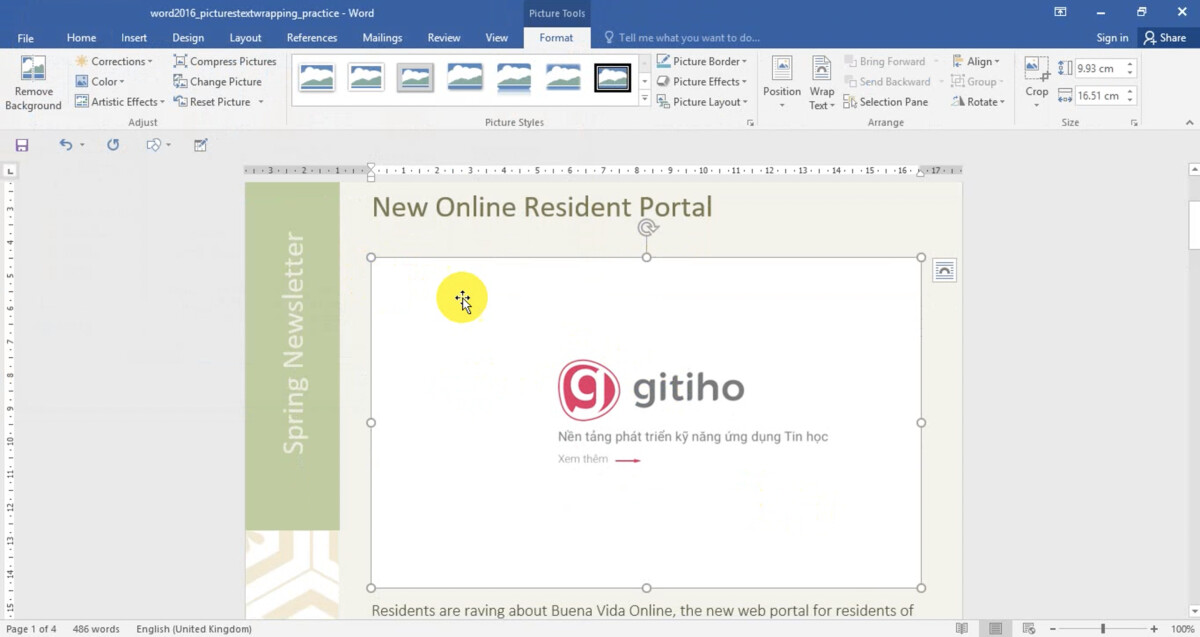
Task: Click English (United Kingdom) language indicator
Action: pyautogui.click(x=194, y=629)
